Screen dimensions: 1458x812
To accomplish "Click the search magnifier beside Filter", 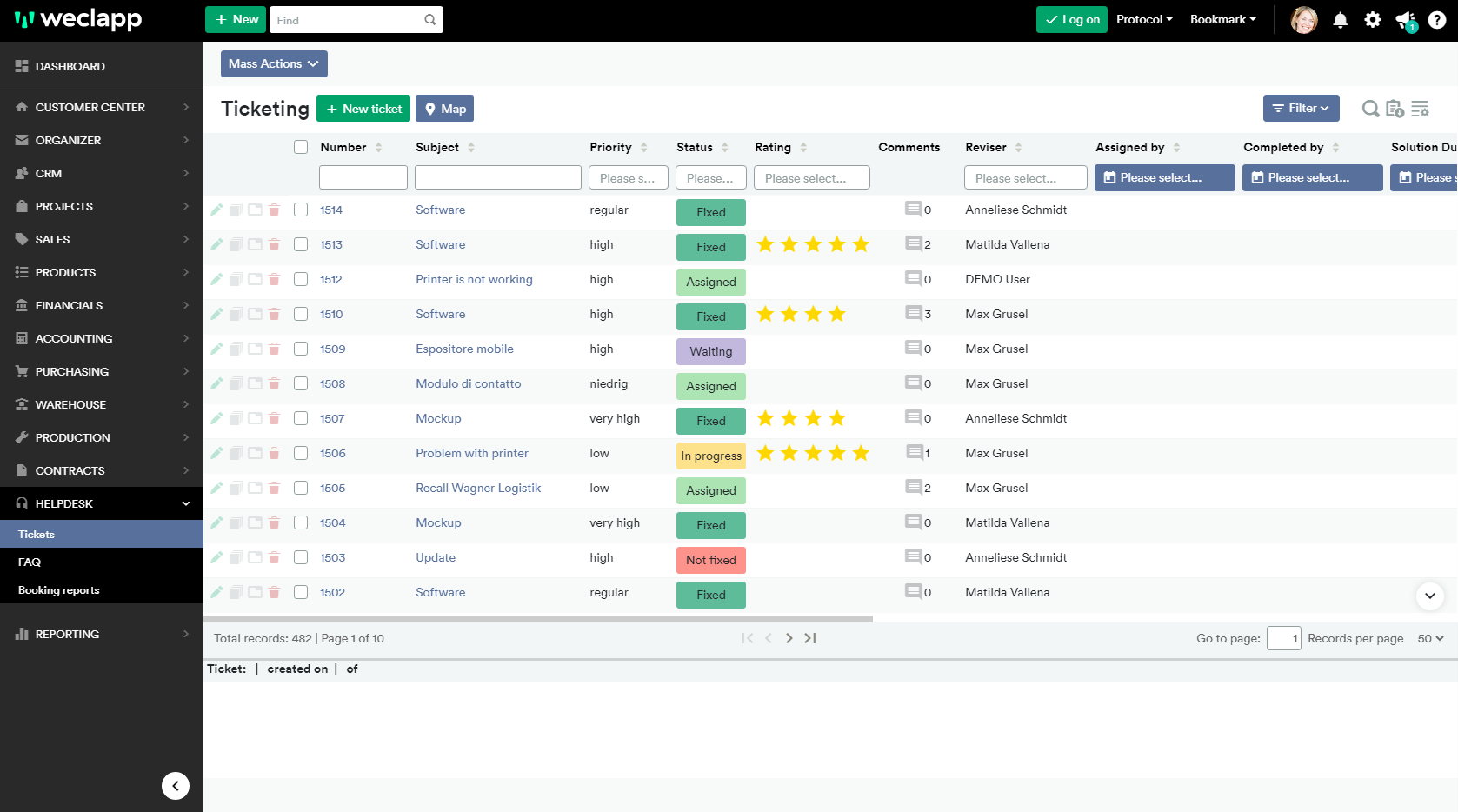I will point(1370,109).
